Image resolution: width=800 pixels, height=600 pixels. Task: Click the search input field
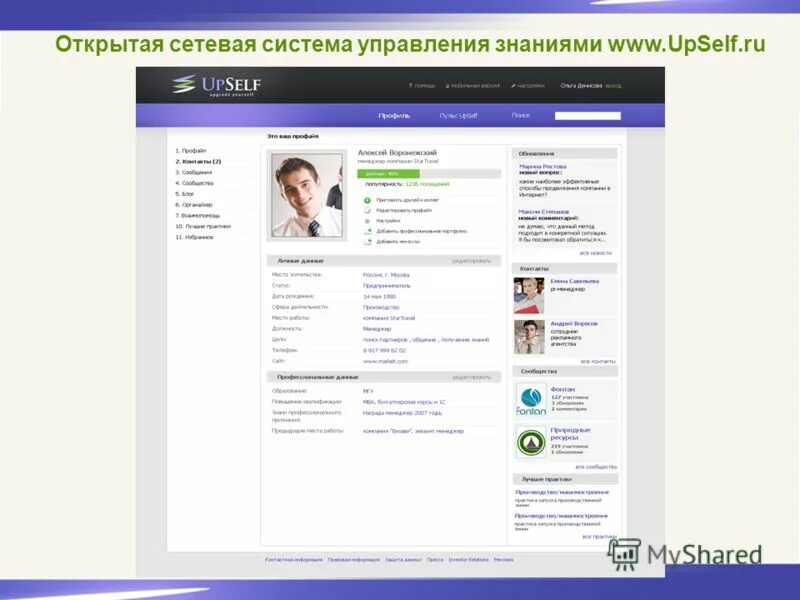click(x=587, y=115)
